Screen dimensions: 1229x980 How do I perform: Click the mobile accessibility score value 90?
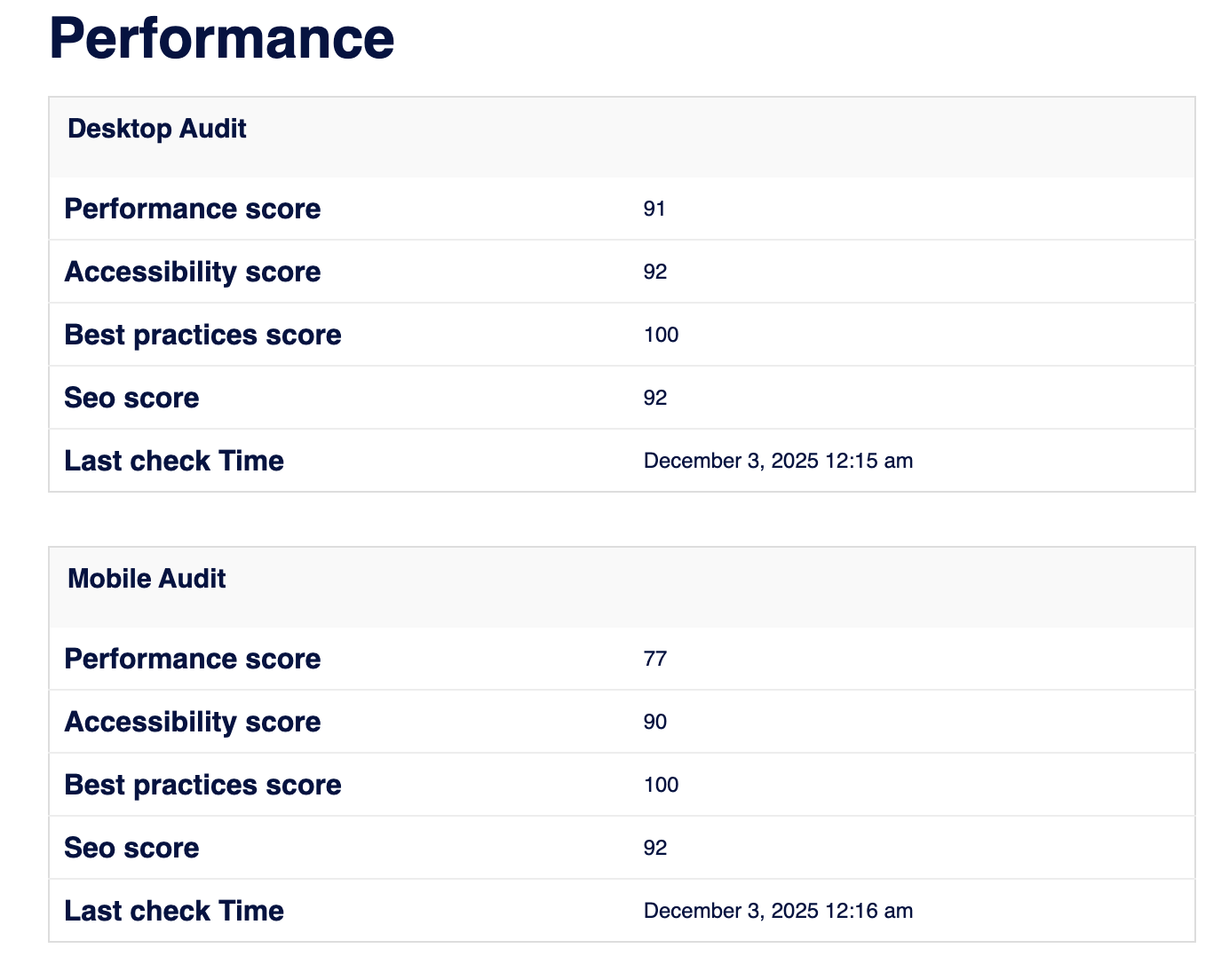[655, 723]
